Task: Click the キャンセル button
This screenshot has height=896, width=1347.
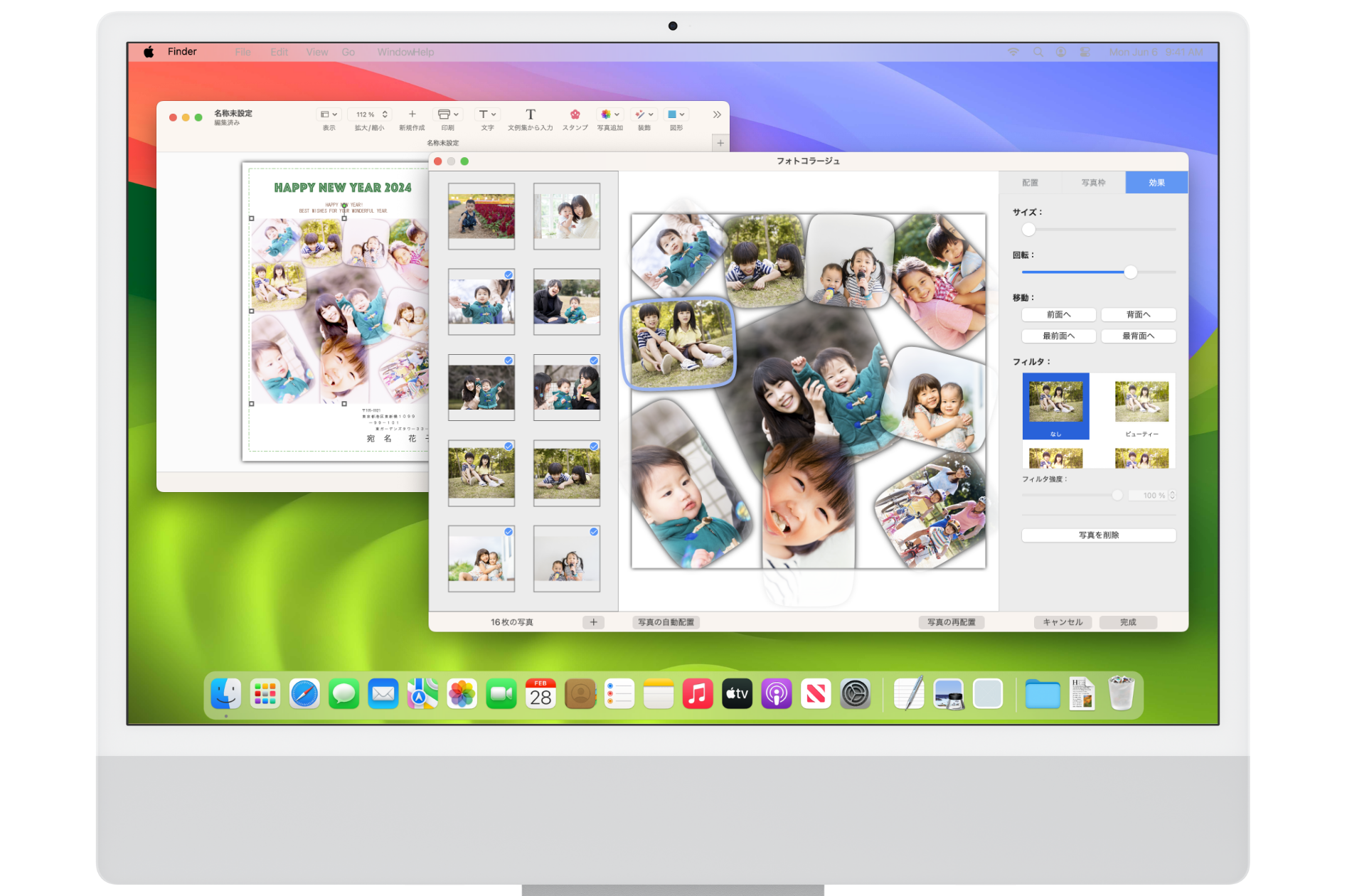Action: [1063, 622]
